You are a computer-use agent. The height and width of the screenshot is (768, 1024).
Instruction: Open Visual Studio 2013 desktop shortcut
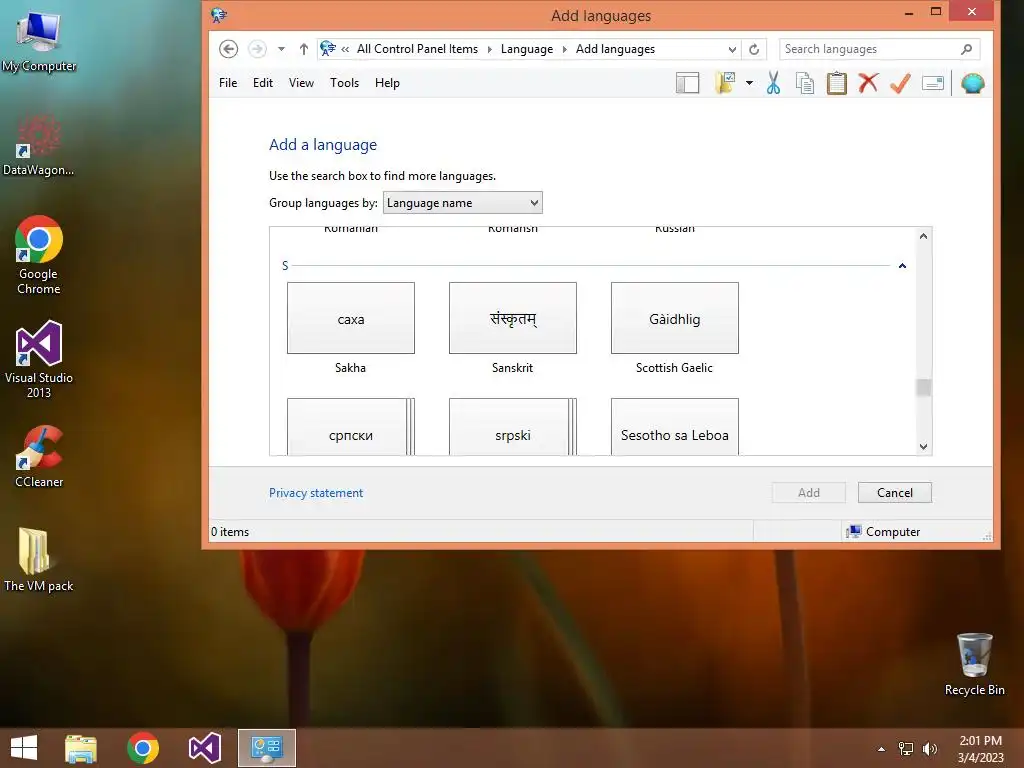tap(39, 359)
